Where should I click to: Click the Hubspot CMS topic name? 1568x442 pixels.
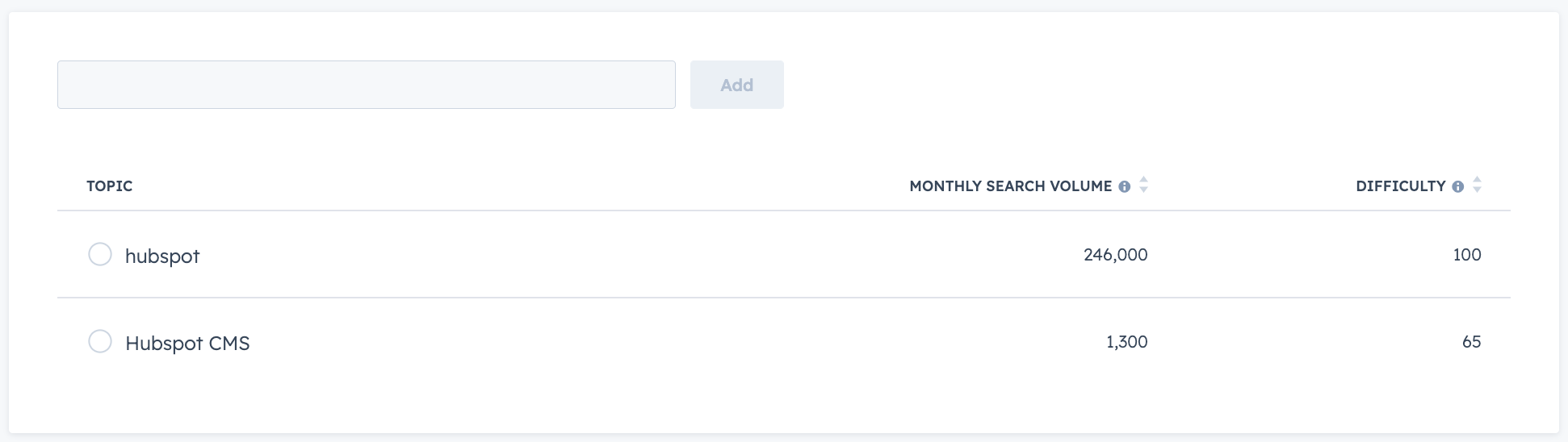coord(187,343)
